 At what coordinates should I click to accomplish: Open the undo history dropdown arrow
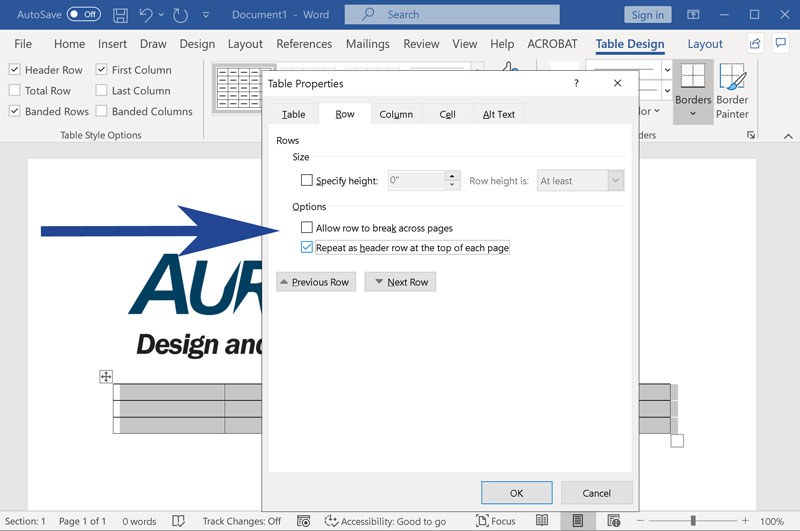click(161, 15)
